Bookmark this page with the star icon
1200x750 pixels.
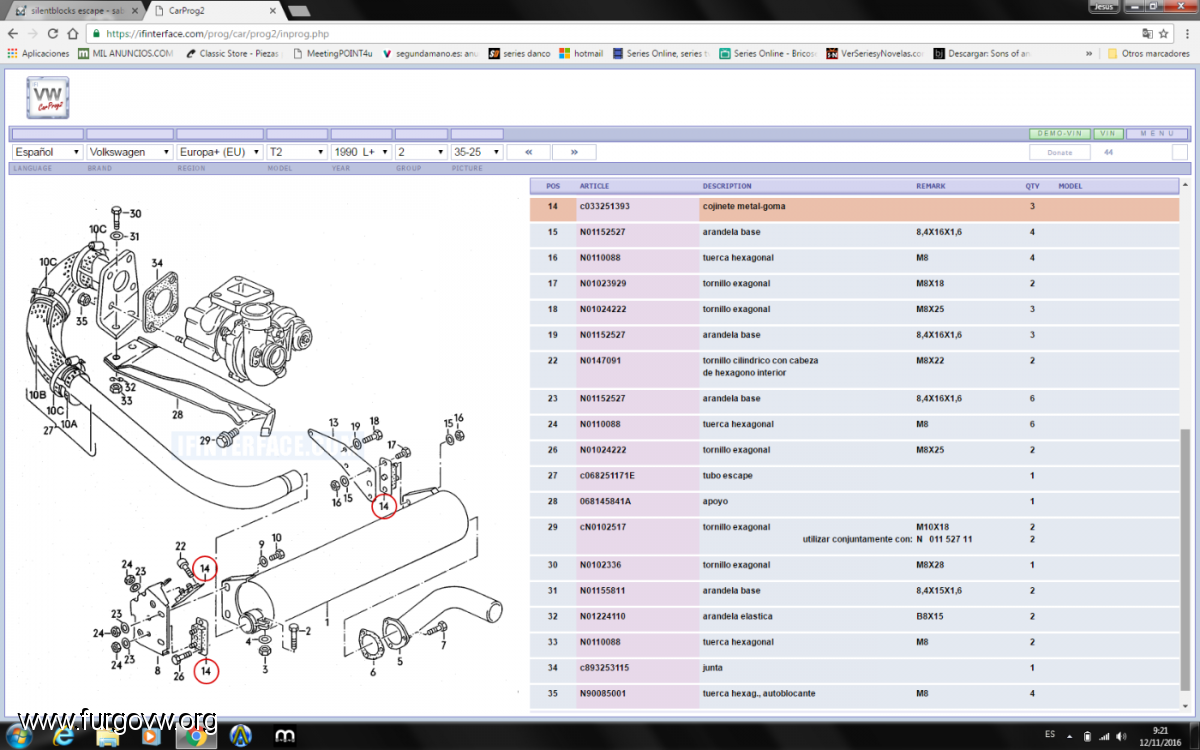tap(1163, 33)
